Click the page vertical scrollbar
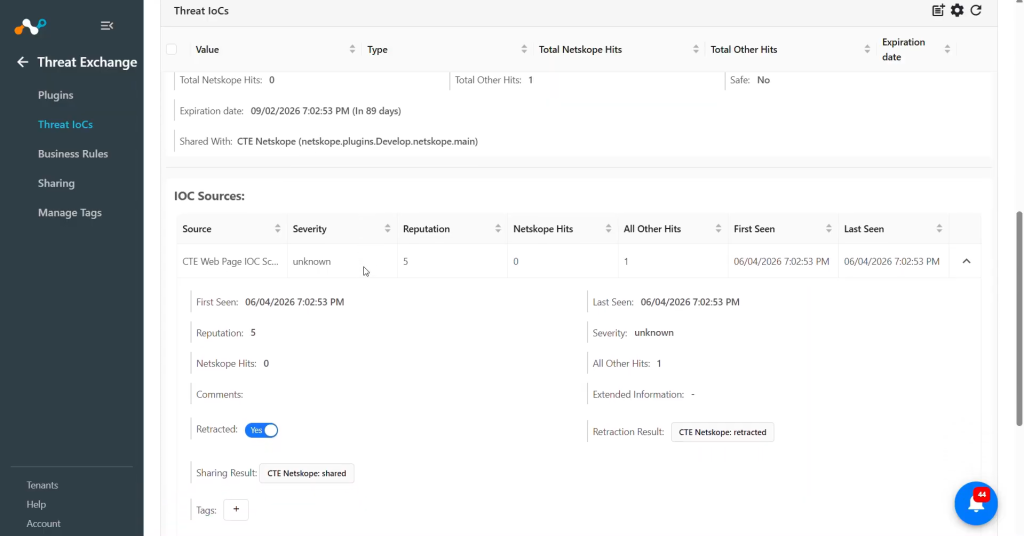The height and width of the screenshot is (536, 1024). coord(1019,319)
